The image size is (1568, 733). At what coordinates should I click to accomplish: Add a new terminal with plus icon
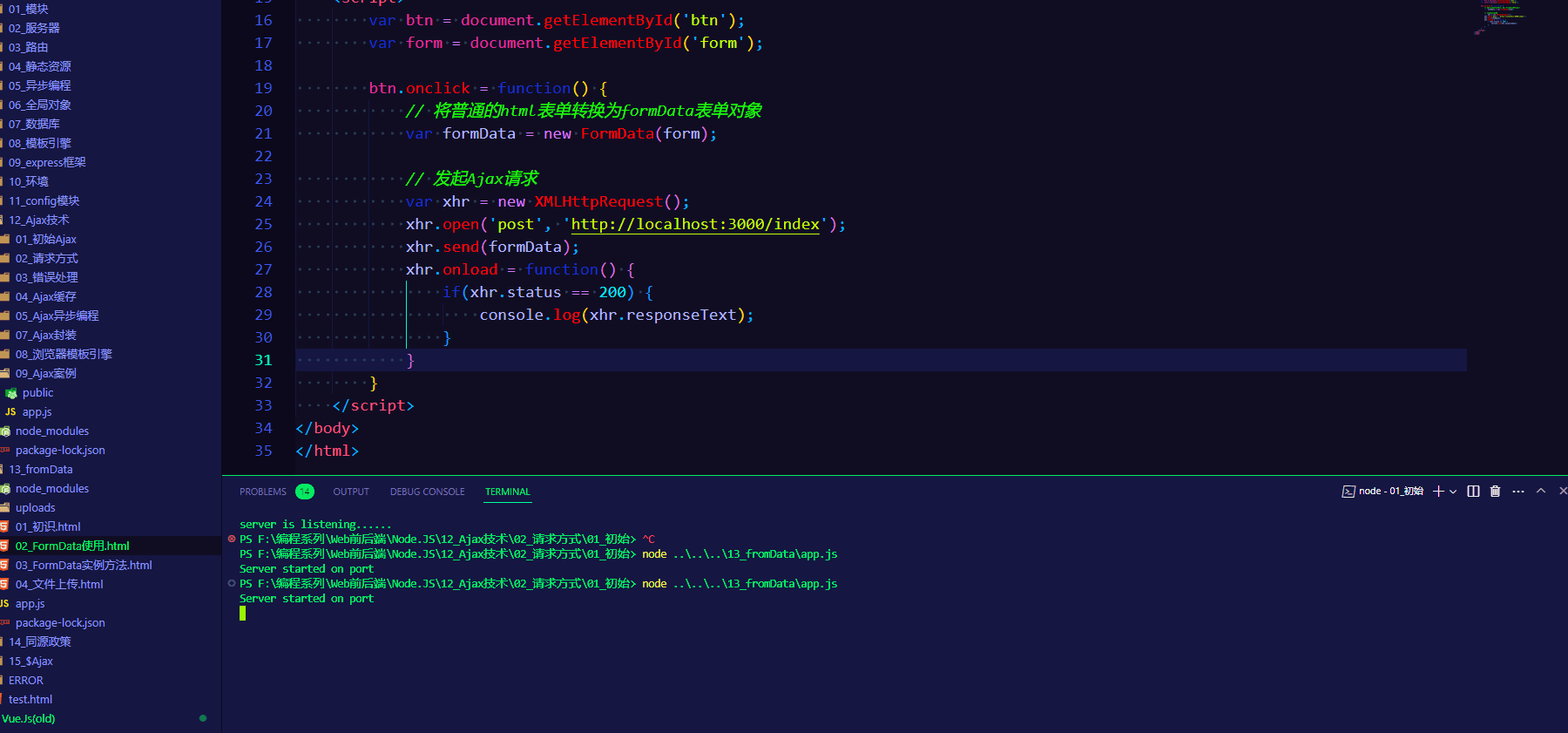(1438, 492)
